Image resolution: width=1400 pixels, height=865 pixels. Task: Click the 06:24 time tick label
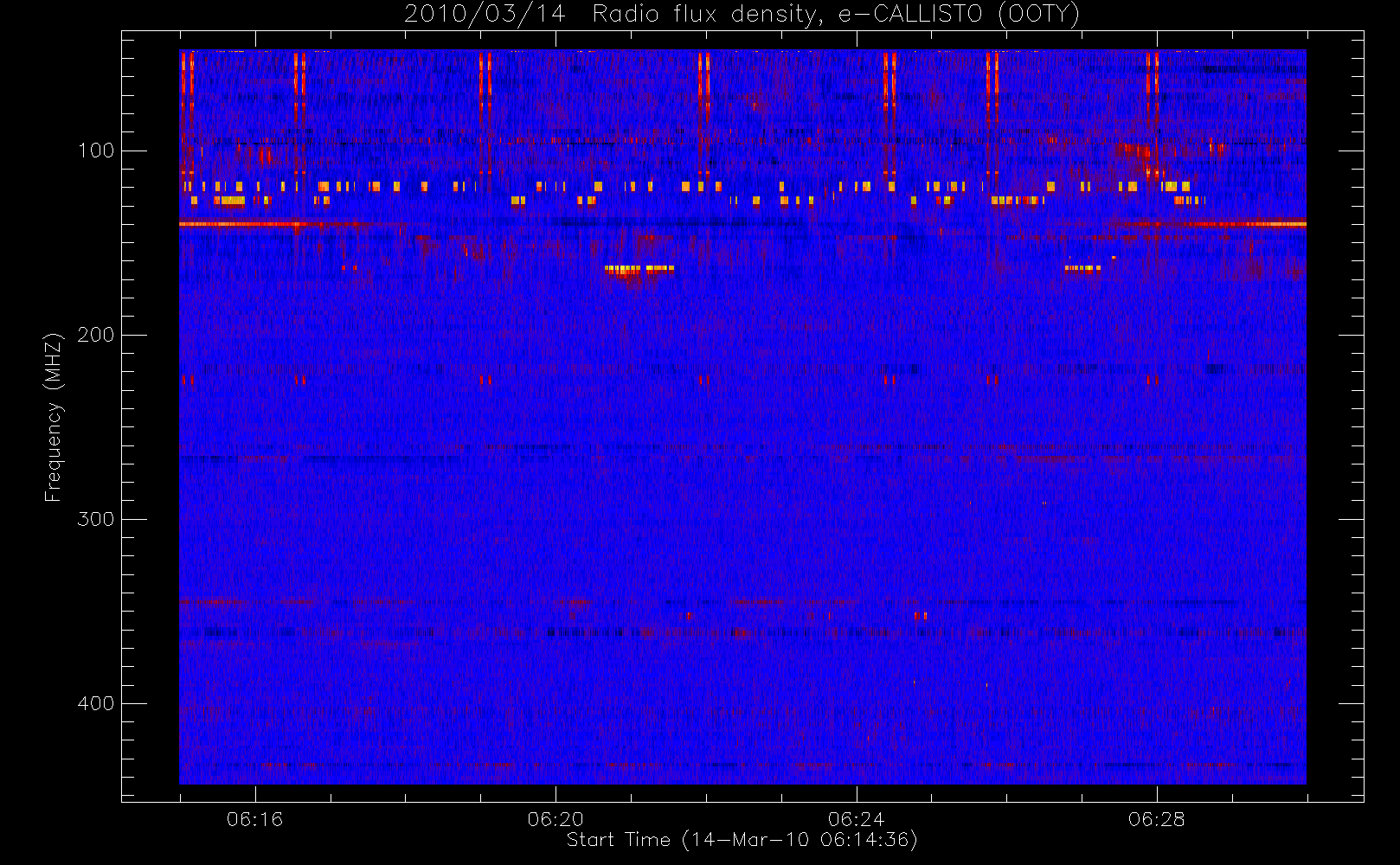click(x=856, y=819)
